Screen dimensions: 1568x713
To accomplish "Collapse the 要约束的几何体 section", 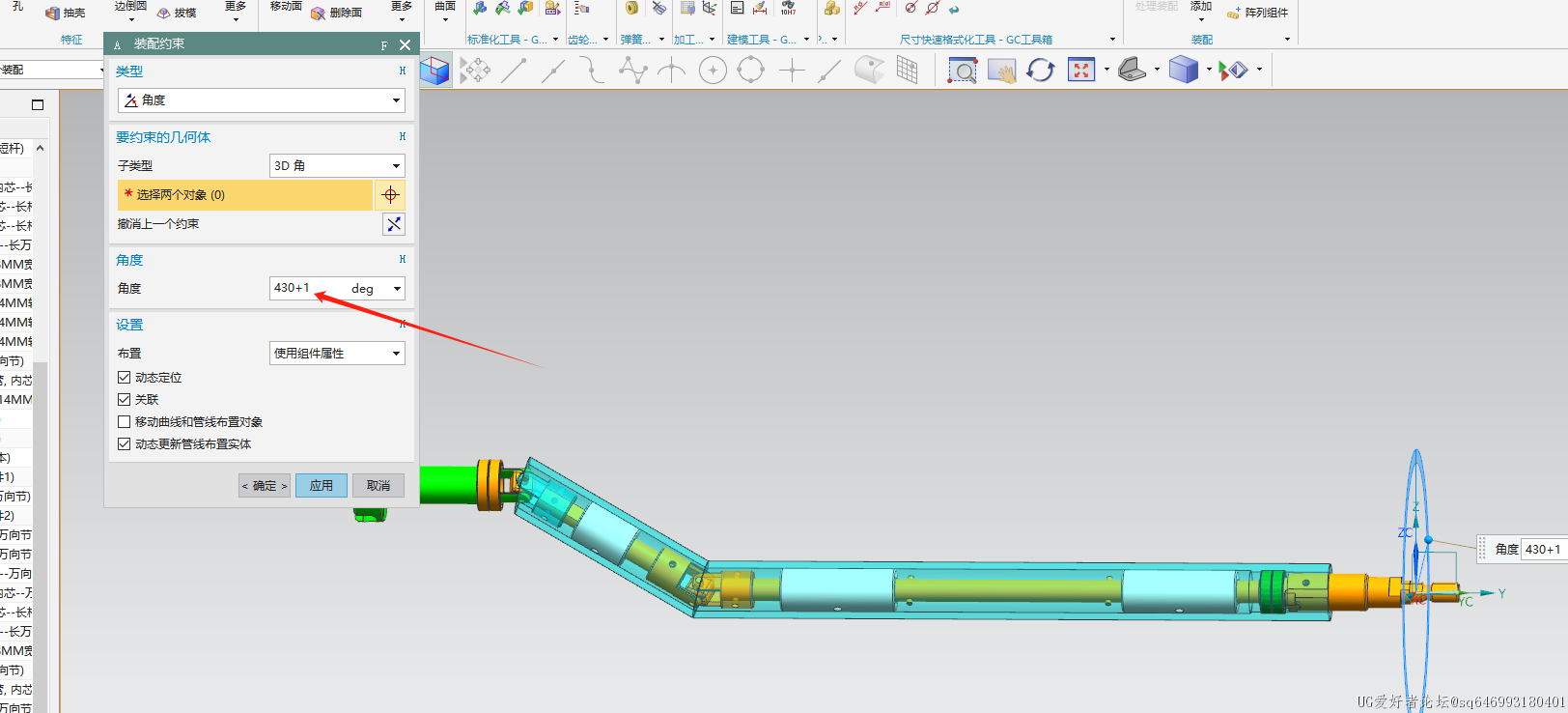I will [403, 137].
